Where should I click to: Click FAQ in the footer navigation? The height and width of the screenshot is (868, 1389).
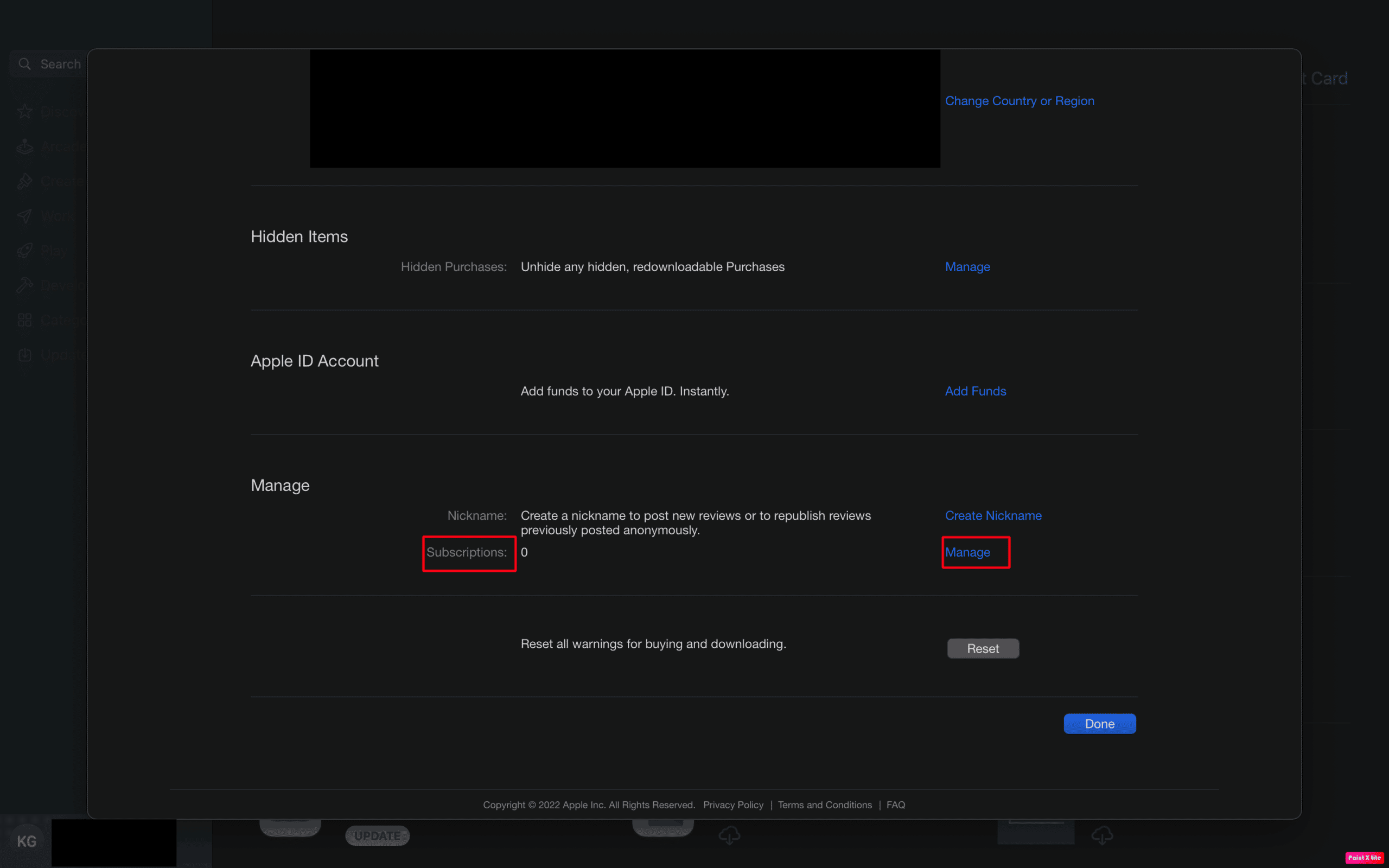pos(895,804)
